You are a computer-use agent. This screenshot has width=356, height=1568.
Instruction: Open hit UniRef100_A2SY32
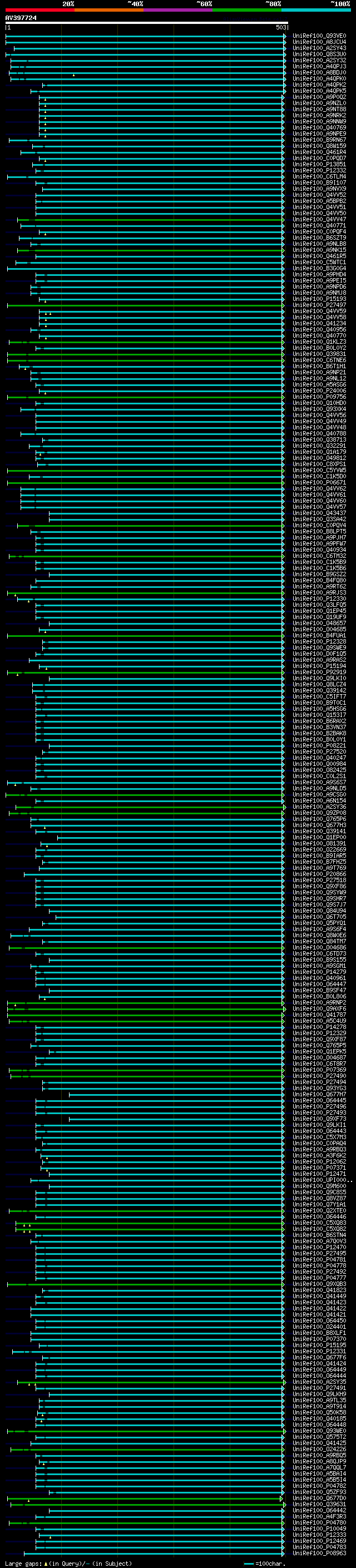tap(319, 60)
